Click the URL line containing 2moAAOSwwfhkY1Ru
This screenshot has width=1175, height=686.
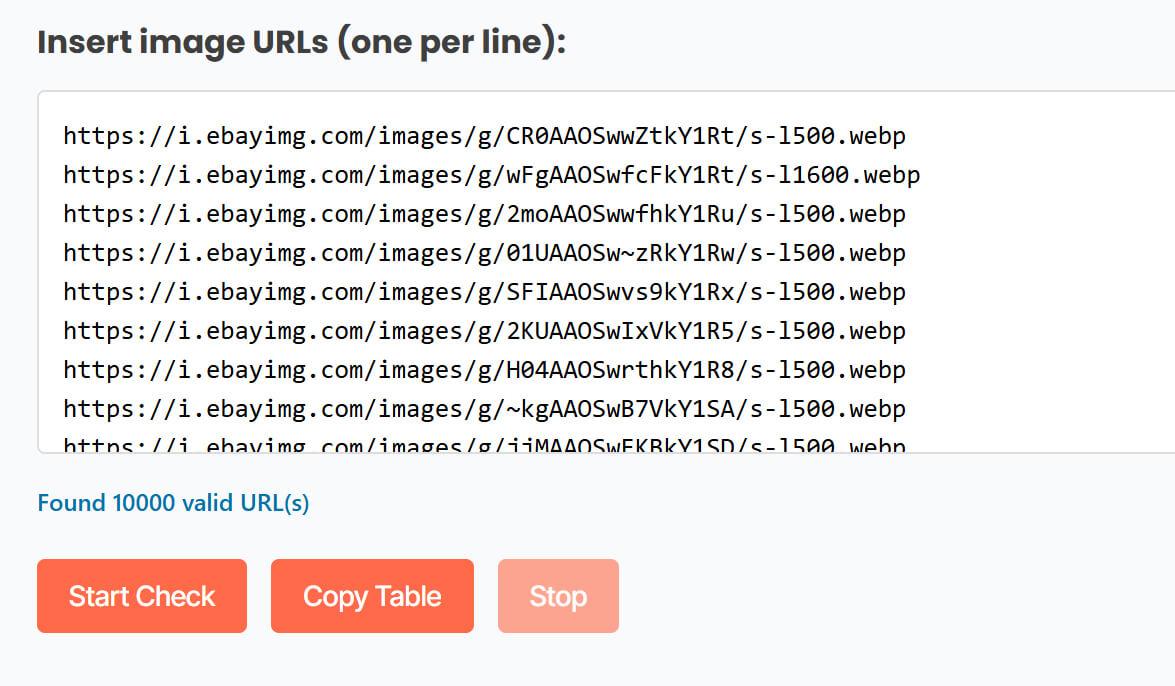click(x=484, y=214)
